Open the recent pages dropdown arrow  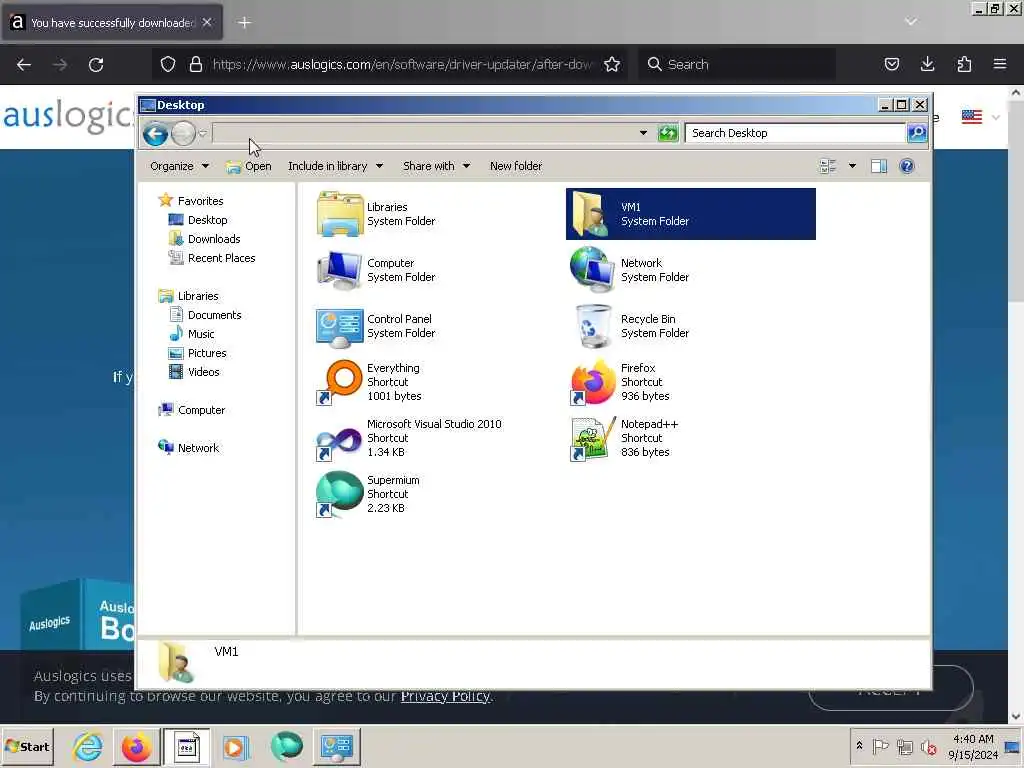203,134
